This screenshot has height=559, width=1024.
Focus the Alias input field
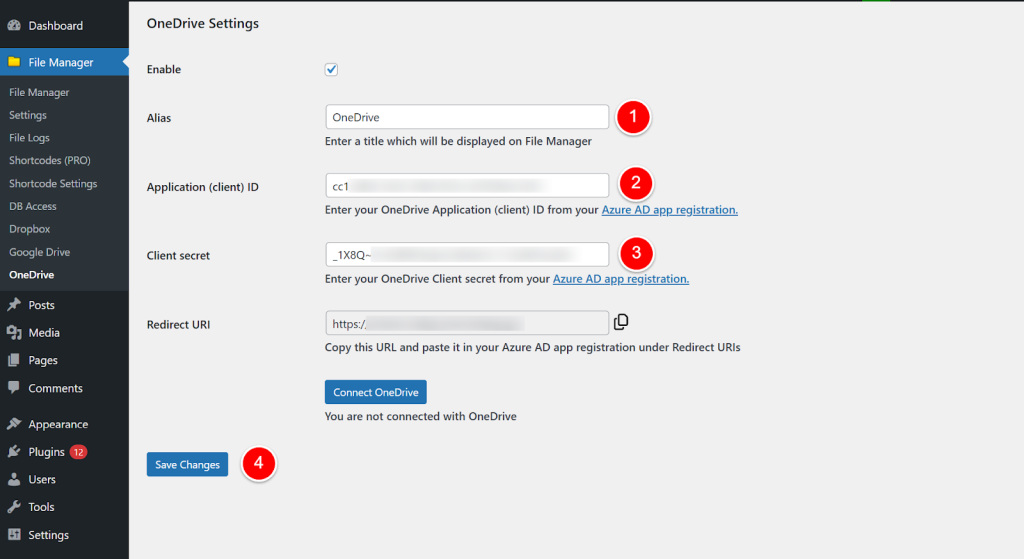(x=467, y=117)
